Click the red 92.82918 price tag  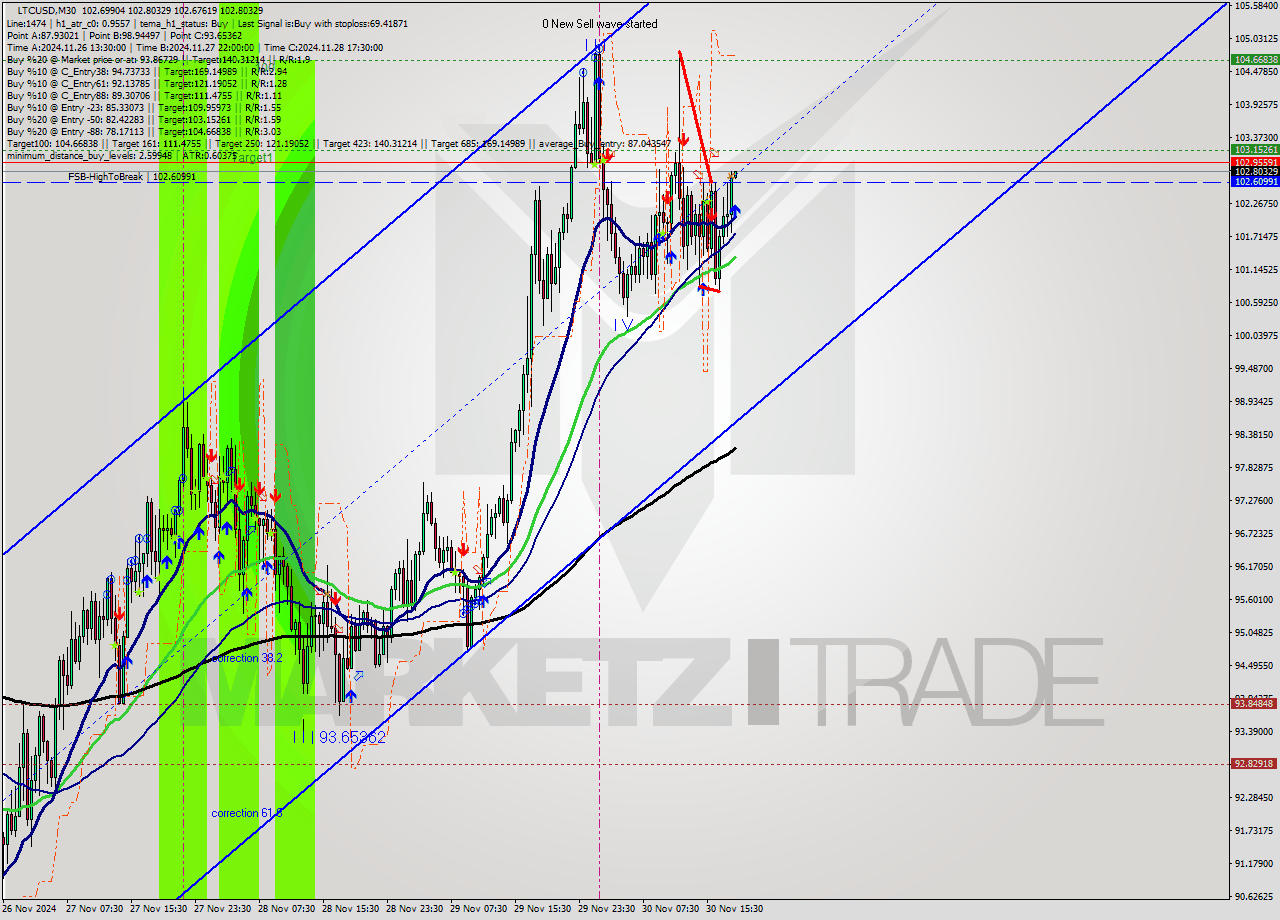(1254, 764)
